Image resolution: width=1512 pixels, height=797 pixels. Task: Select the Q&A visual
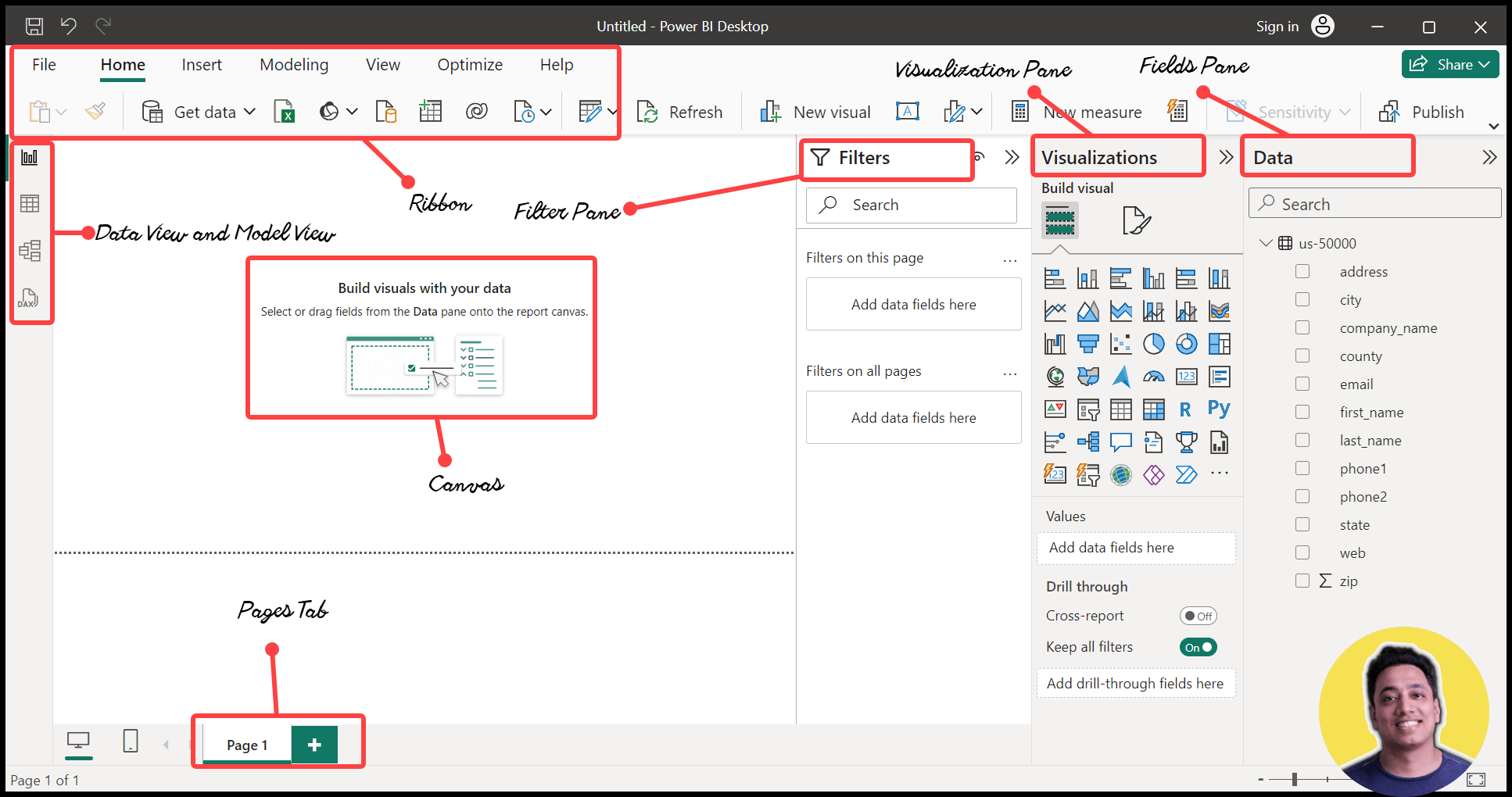point(1121,442)
